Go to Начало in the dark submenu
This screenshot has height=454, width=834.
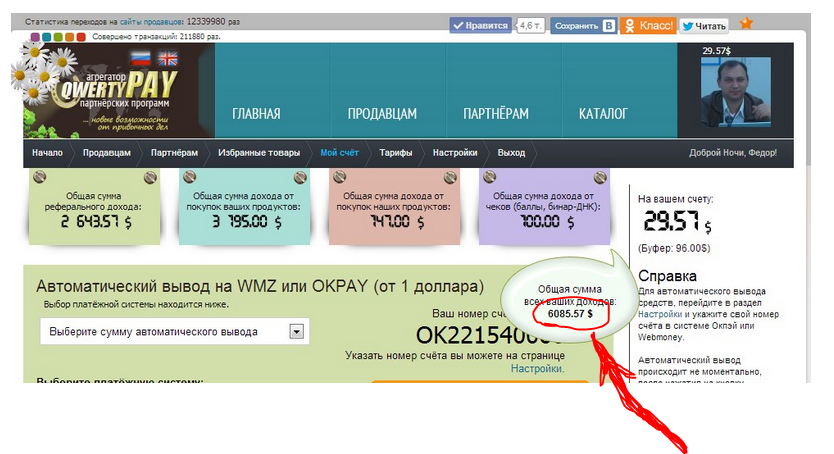click(47, 153)
